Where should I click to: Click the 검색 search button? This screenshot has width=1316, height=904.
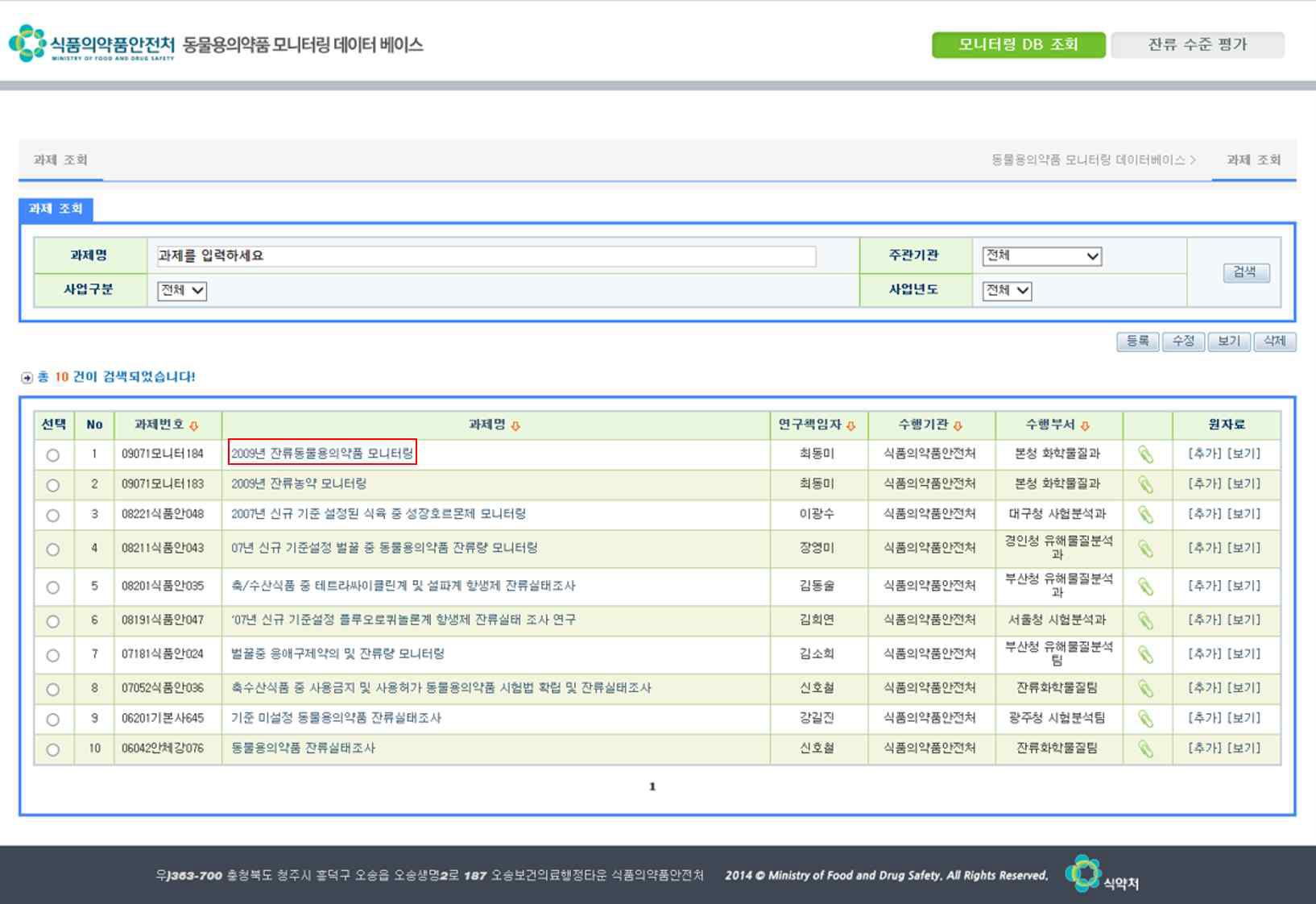click(1245, 272)
